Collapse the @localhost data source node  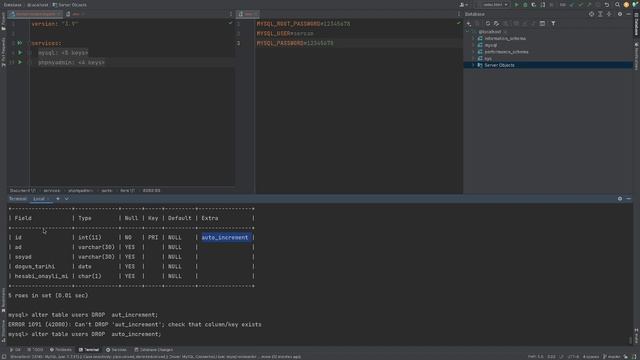(468, 31)
